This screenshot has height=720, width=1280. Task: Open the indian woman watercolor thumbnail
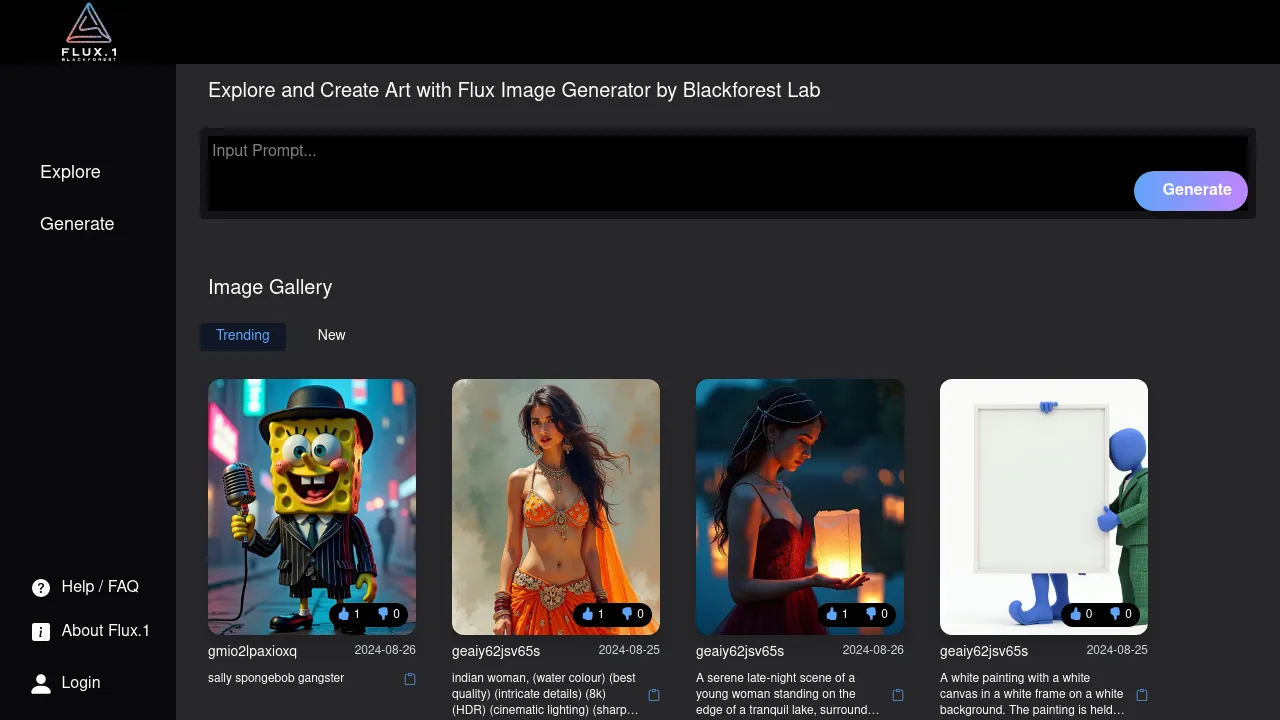point(556,507)
